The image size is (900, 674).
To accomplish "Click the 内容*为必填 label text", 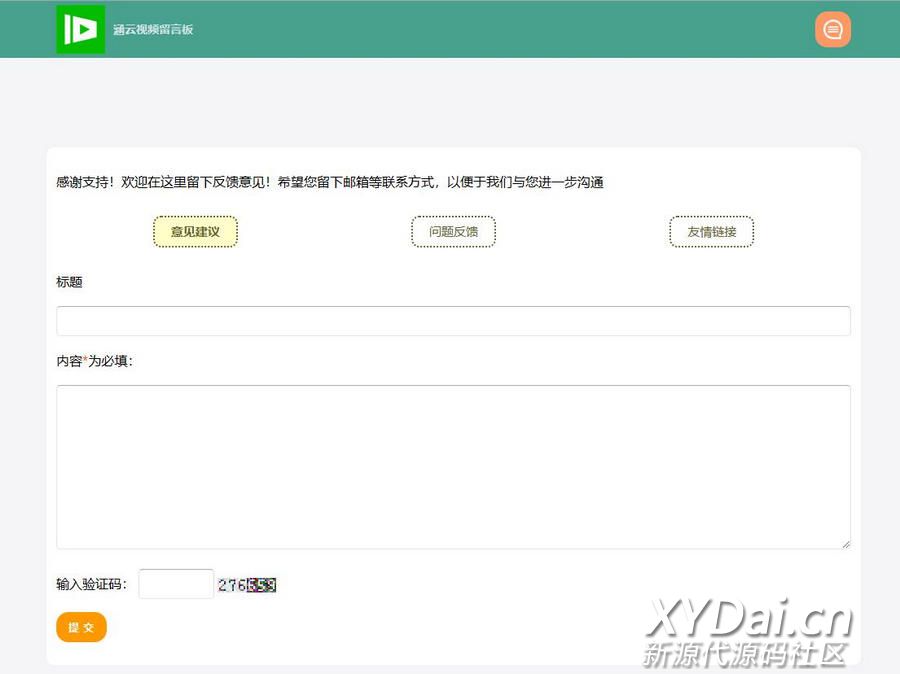I will pyautogui.click(x=95, y=362).
